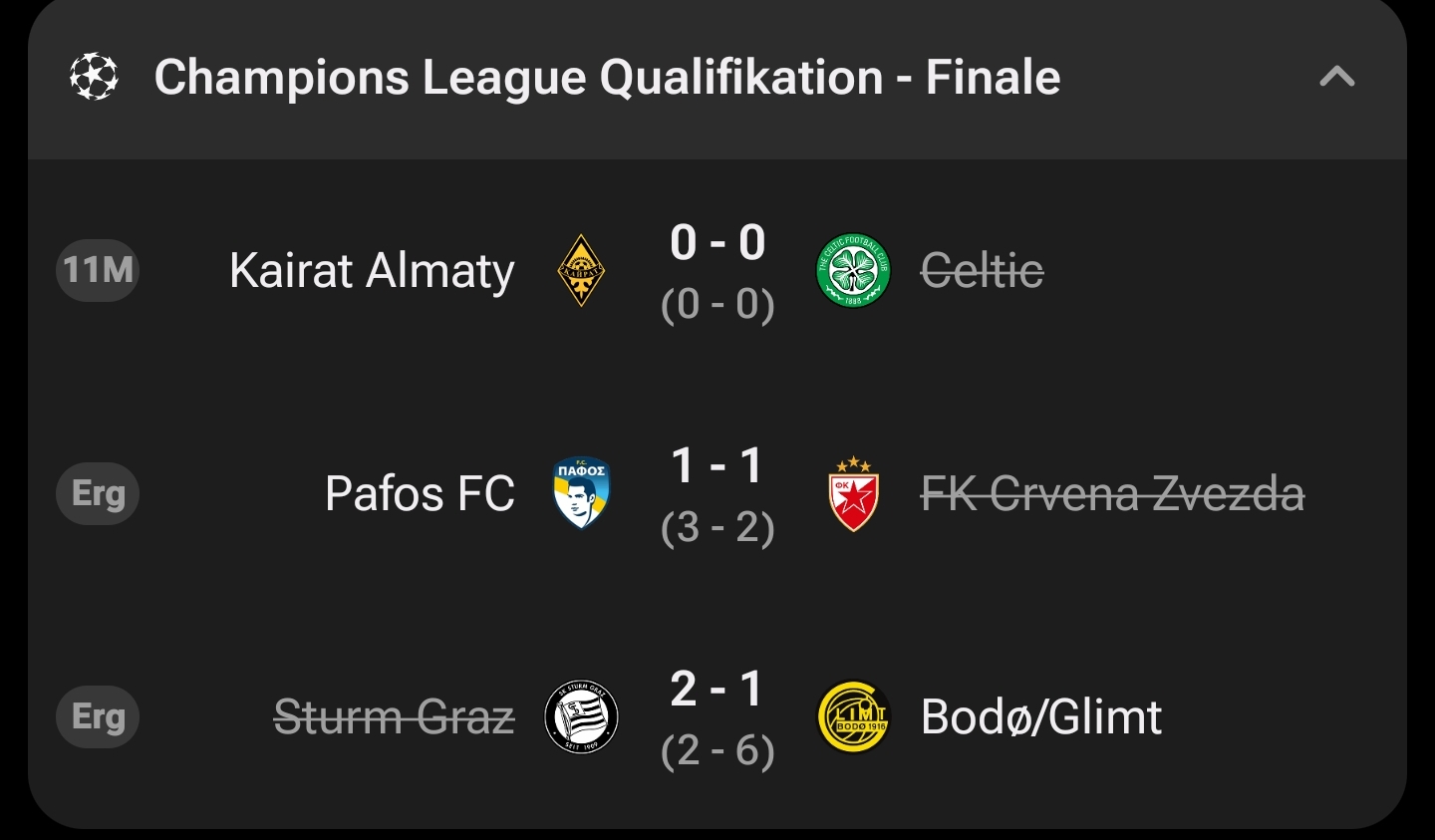Screen dimensions: 1435x840
Task: Open the Sturm Graz vs Bodø/Glimt 2-1 score
Action: (x=717, y=690)
